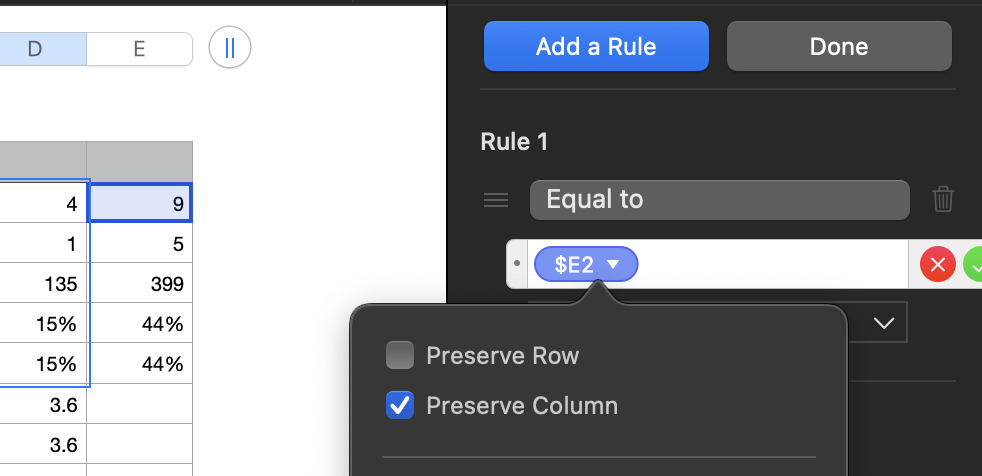Select column D header

(x=35, y=49)
